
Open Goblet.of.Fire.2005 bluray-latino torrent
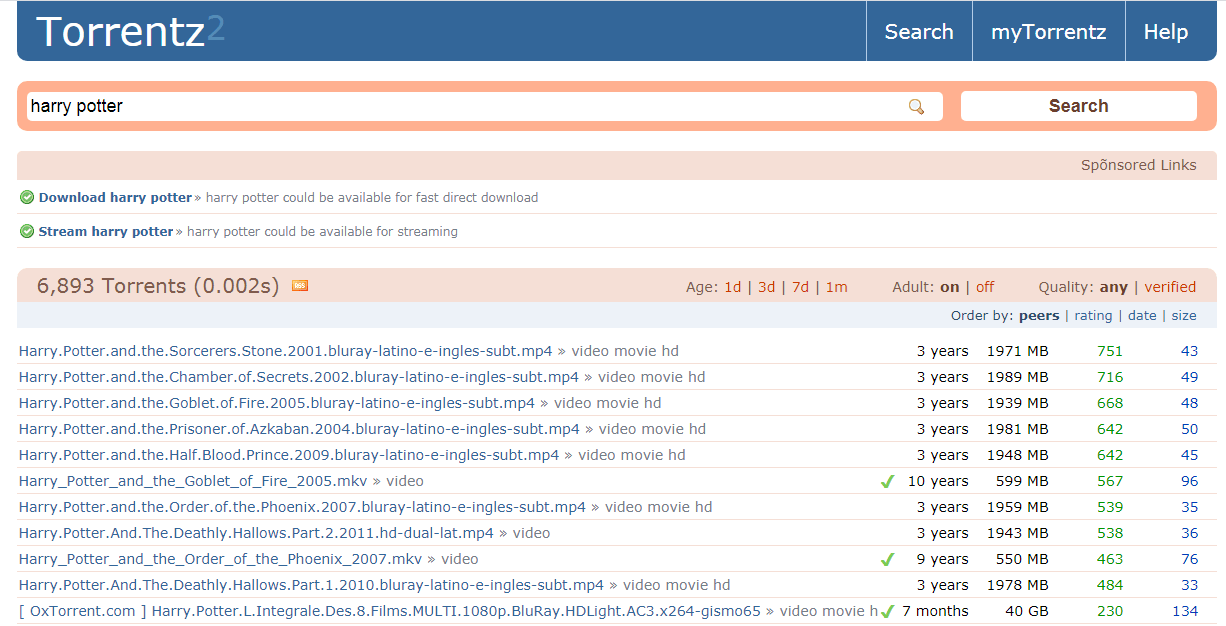(x=277, y=403)
